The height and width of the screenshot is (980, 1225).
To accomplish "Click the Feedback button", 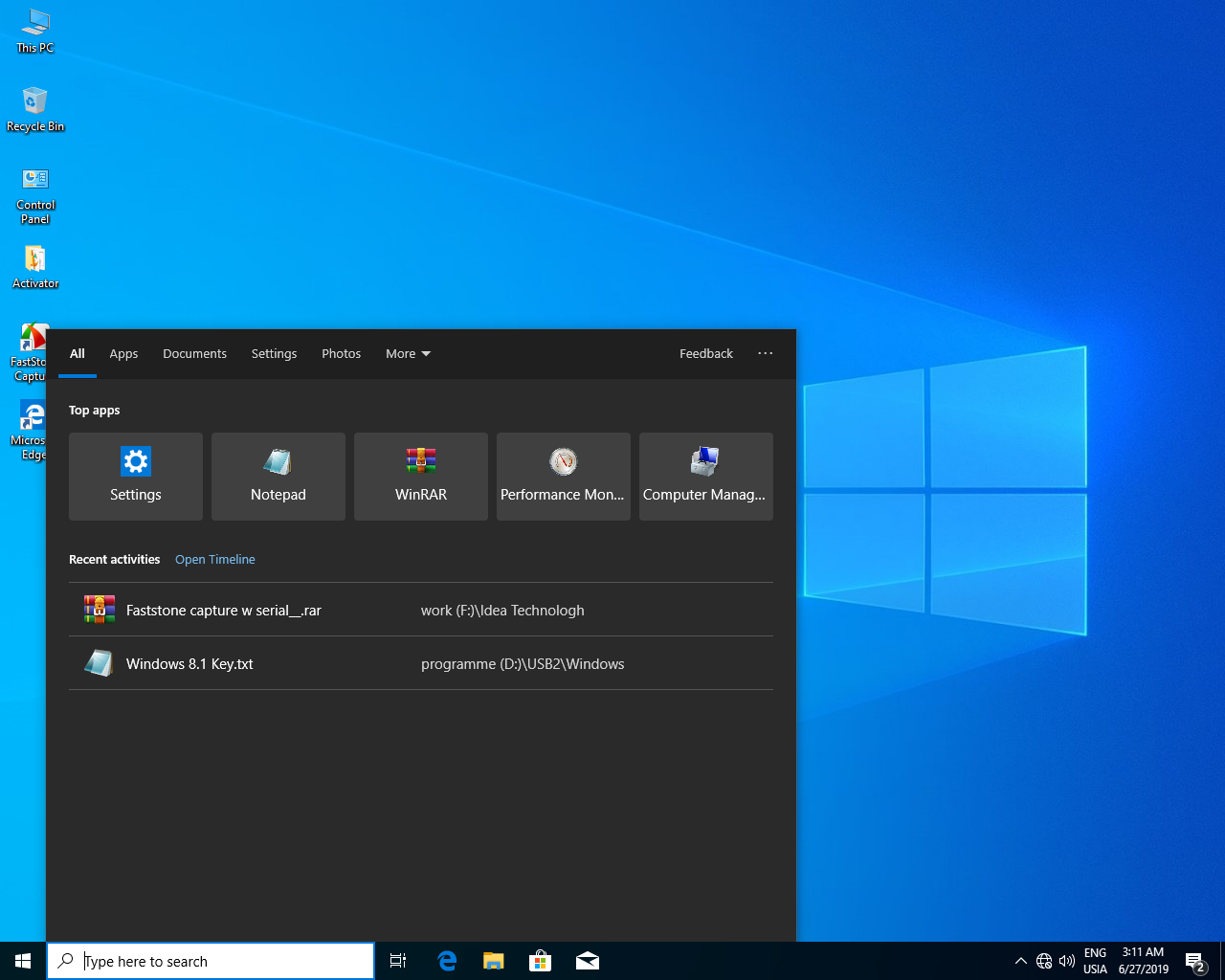I will (x=706, y=354).
